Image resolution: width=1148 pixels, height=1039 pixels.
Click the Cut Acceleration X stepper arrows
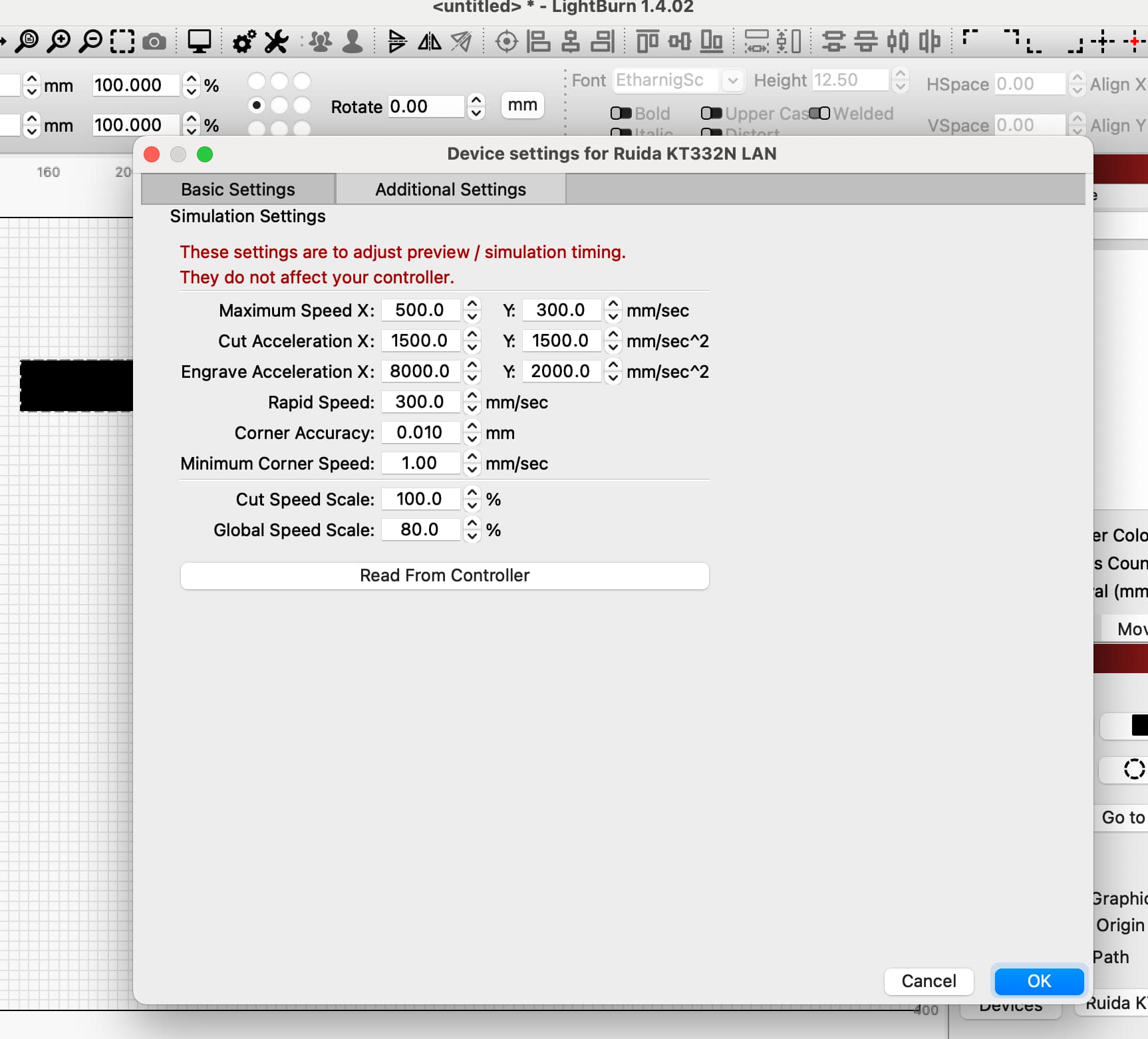pyautogui.click(x=472, y=340)
